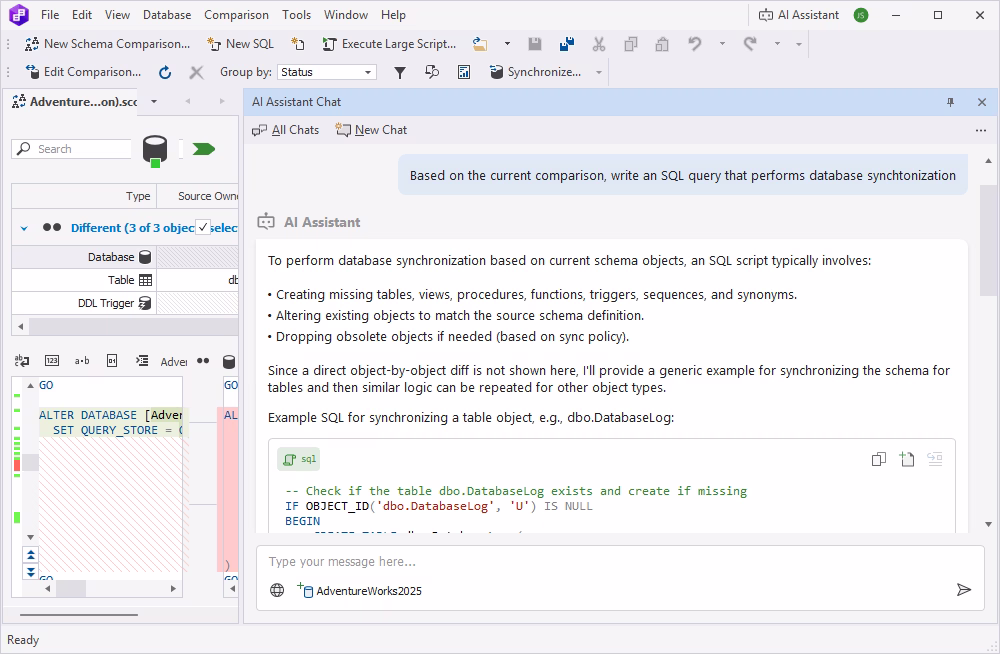Open New Schema Comparison wizard
The image size is (1000, 654).
tap(107, 44)
